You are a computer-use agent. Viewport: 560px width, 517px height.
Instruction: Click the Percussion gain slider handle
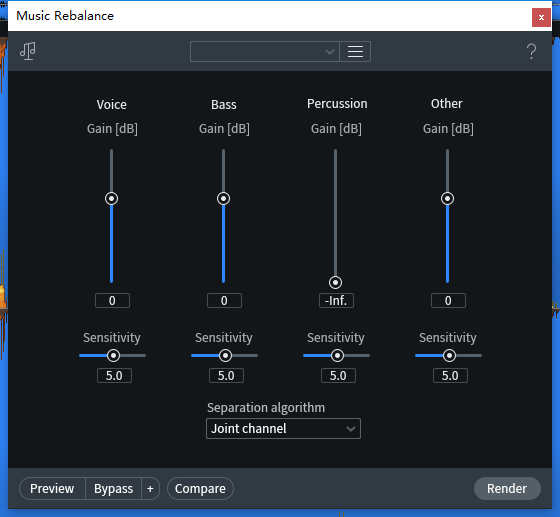click(x=335, y=282)
